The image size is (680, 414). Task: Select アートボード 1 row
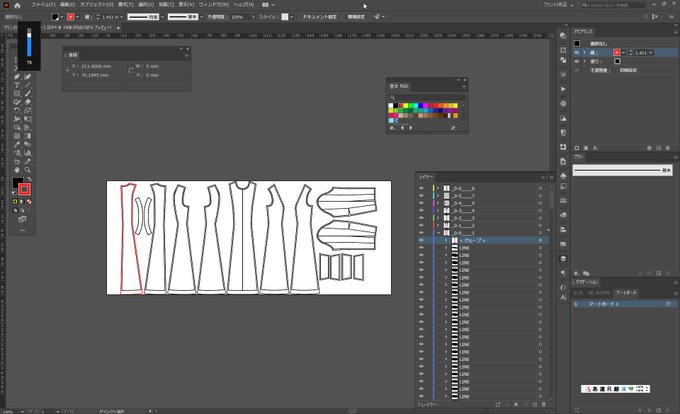624,304
